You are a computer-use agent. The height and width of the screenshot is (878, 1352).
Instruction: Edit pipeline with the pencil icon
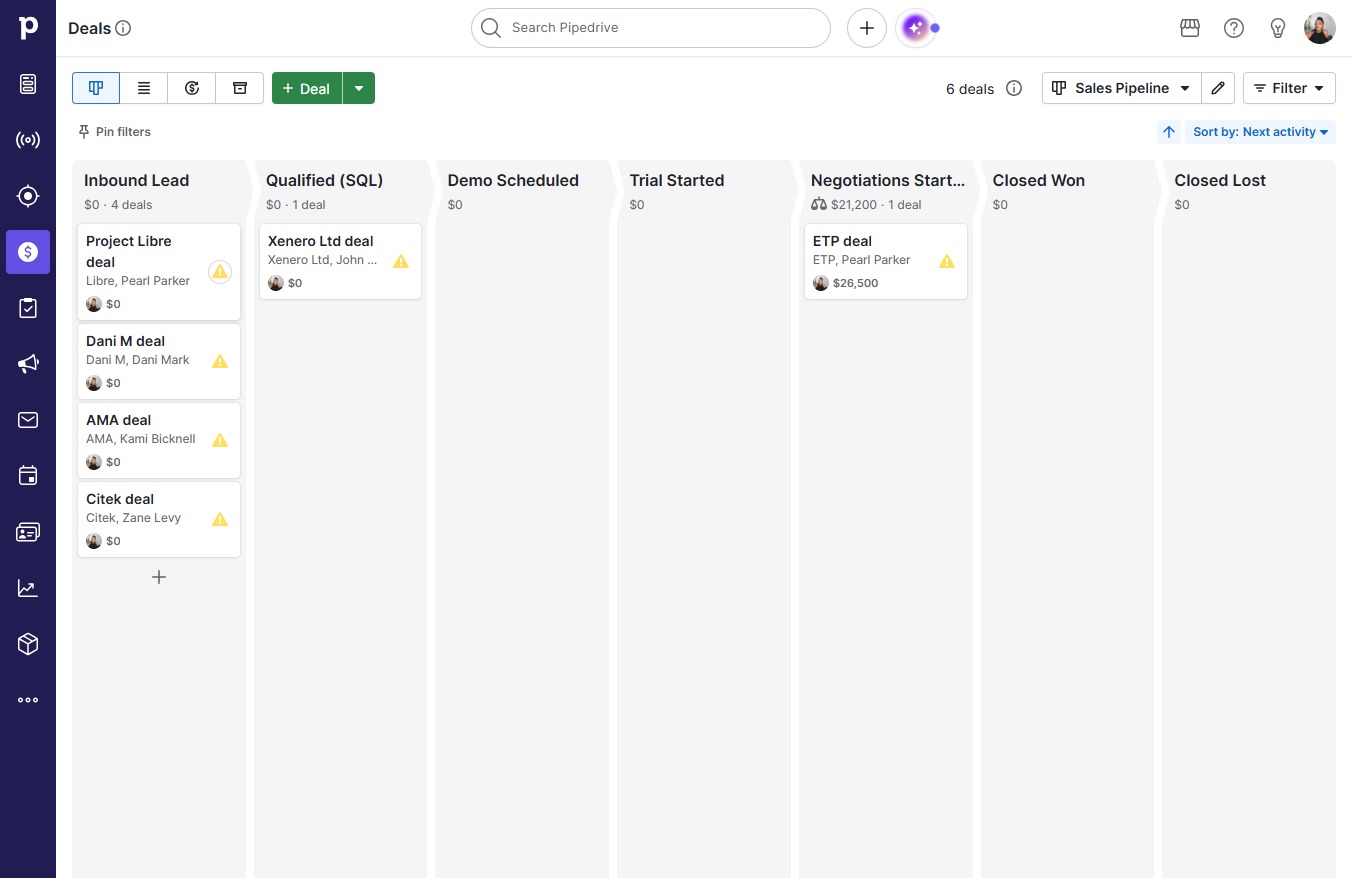coord(1218,88)
